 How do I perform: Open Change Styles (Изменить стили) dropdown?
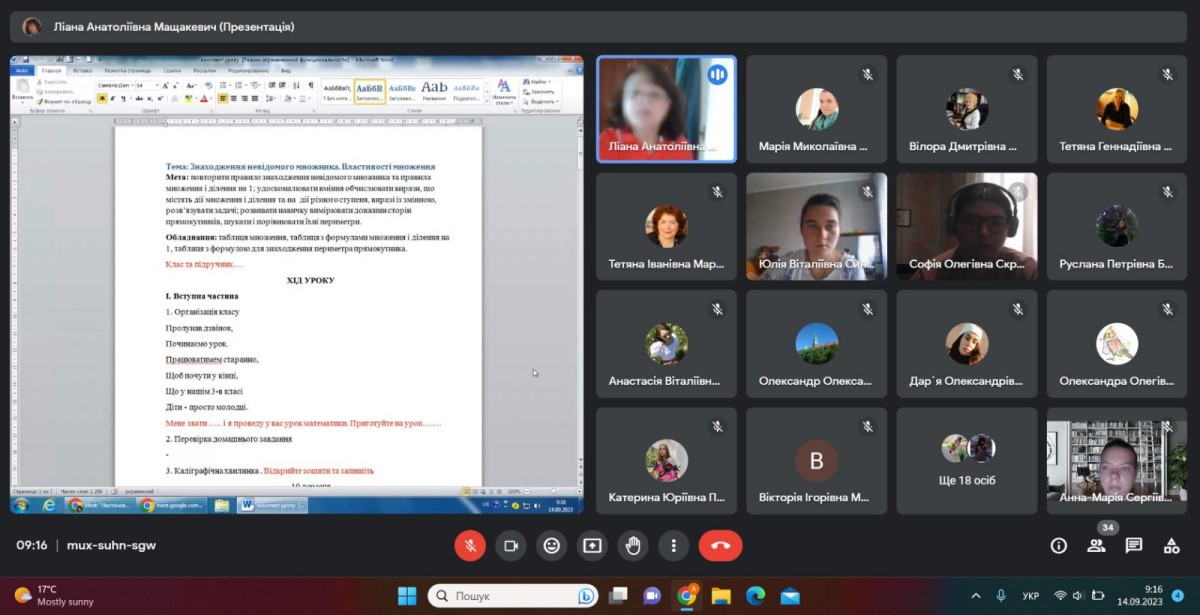504,92
